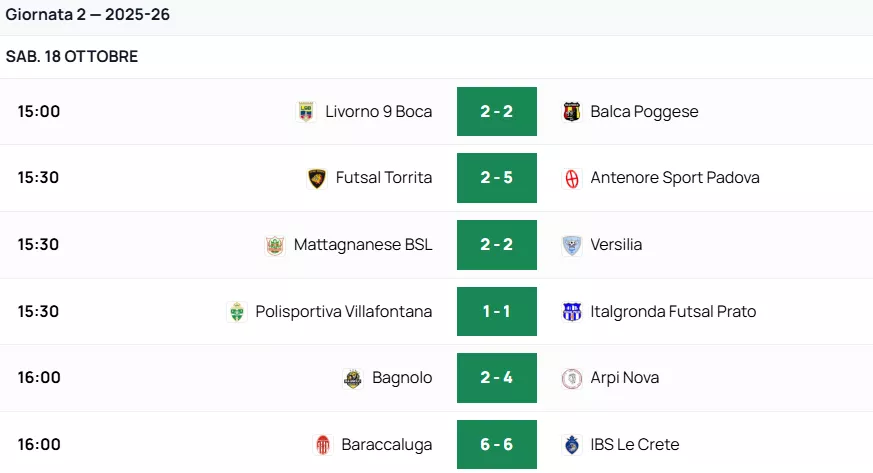Click the Polisportiva Villafontana crest
This screenshot has width=873, height=473.
coord(237,312)
